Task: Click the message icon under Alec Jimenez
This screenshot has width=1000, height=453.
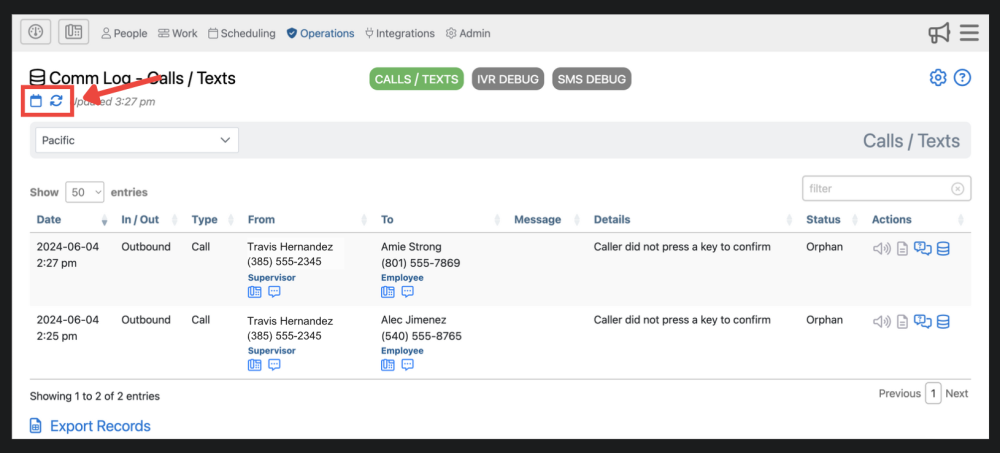Action: (x=407, y=365)
